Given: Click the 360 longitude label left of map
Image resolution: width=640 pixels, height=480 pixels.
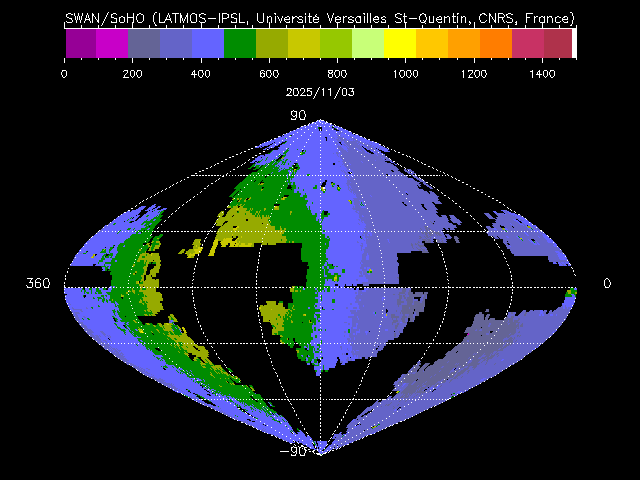Looking at the screenshot, I should (37, 284).
